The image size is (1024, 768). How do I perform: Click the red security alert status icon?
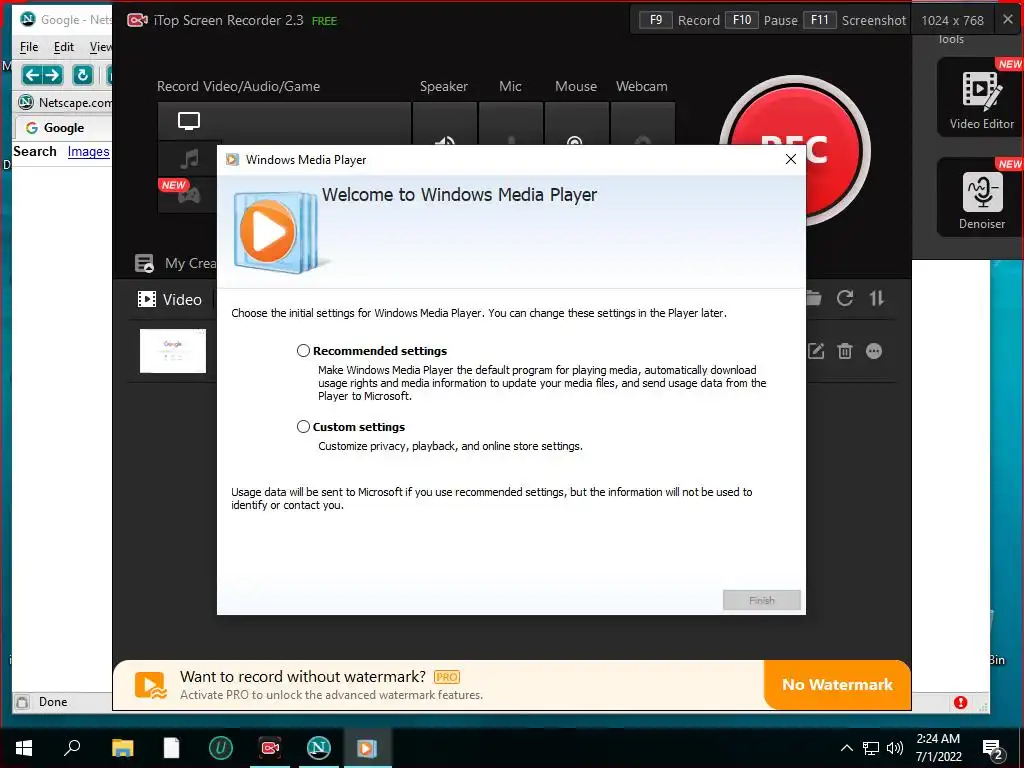click(x=960, y=702)
